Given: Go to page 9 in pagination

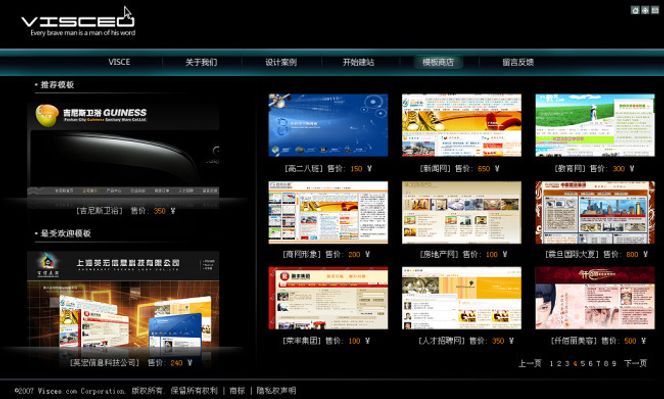Looking at the screenshot, I should (614, 363).
